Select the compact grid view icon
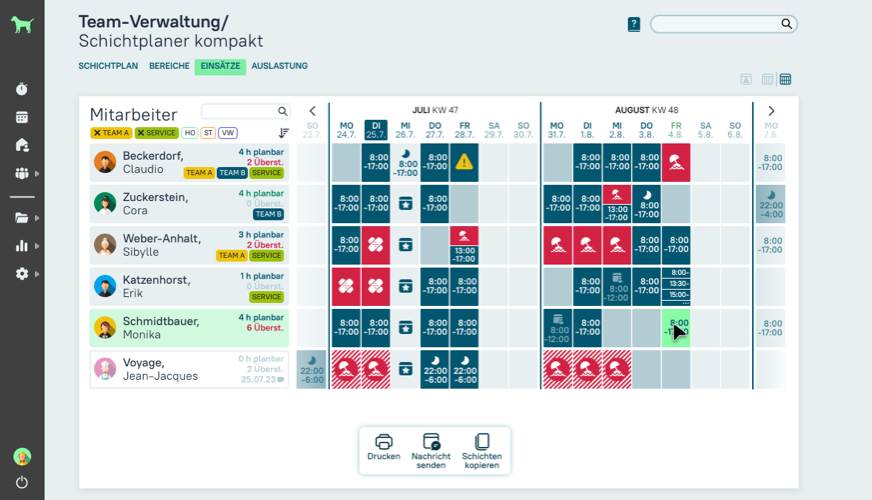This screenshot has width=872, height=500. (x=786, y=79)
